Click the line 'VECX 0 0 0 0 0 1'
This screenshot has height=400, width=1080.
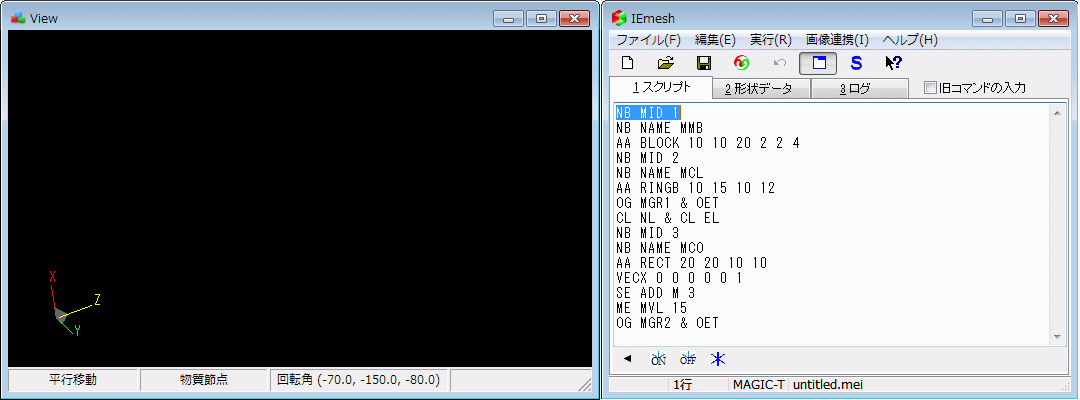[679, 278]
